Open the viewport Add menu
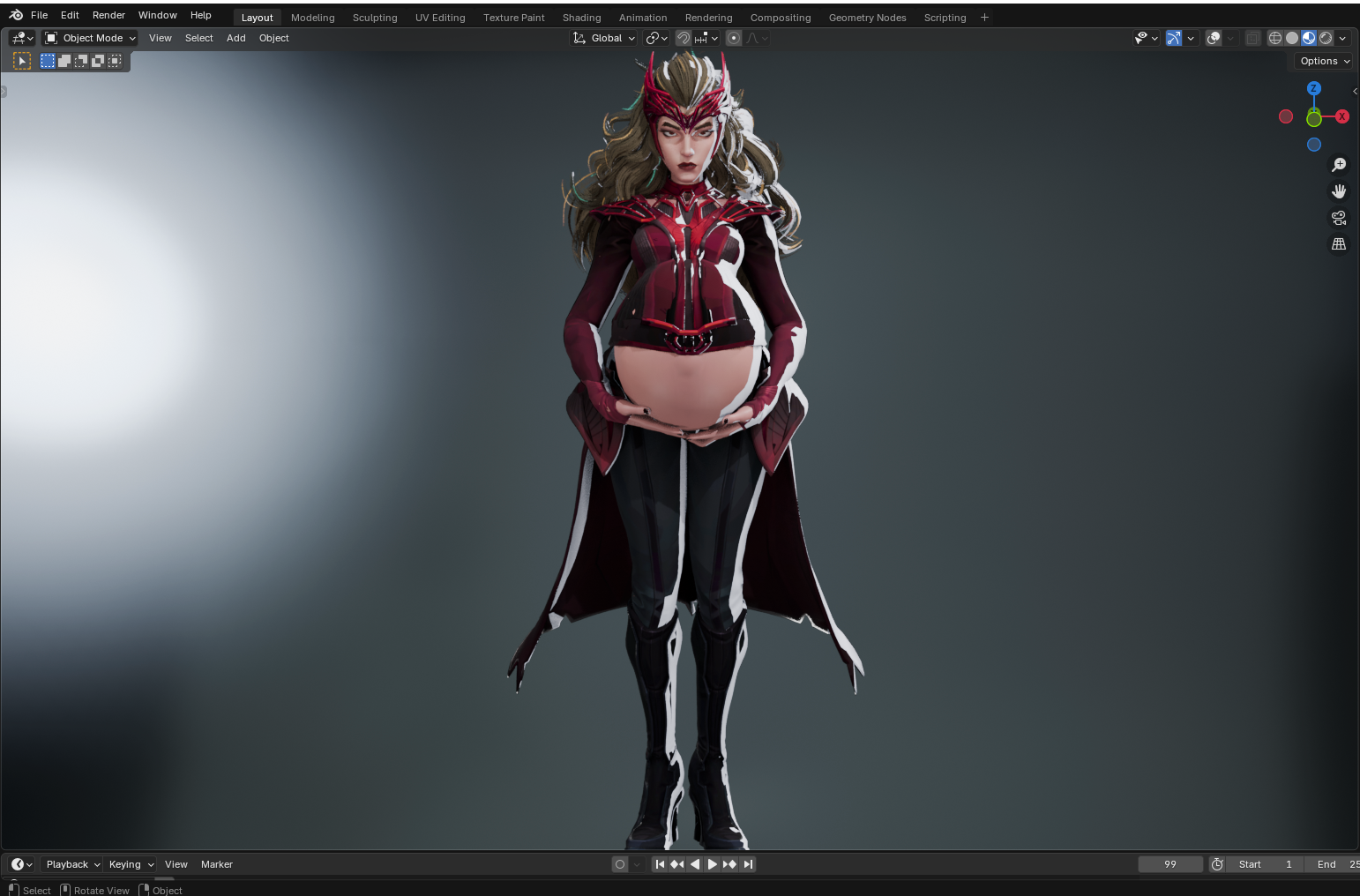Screen dimensions: 1360x896 pyautogui.click(x=236, y=38)
